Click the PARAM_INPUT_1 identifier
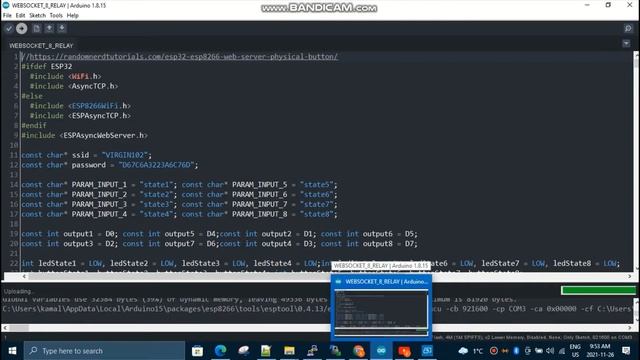The image size is (640, 360). (99, 184)
